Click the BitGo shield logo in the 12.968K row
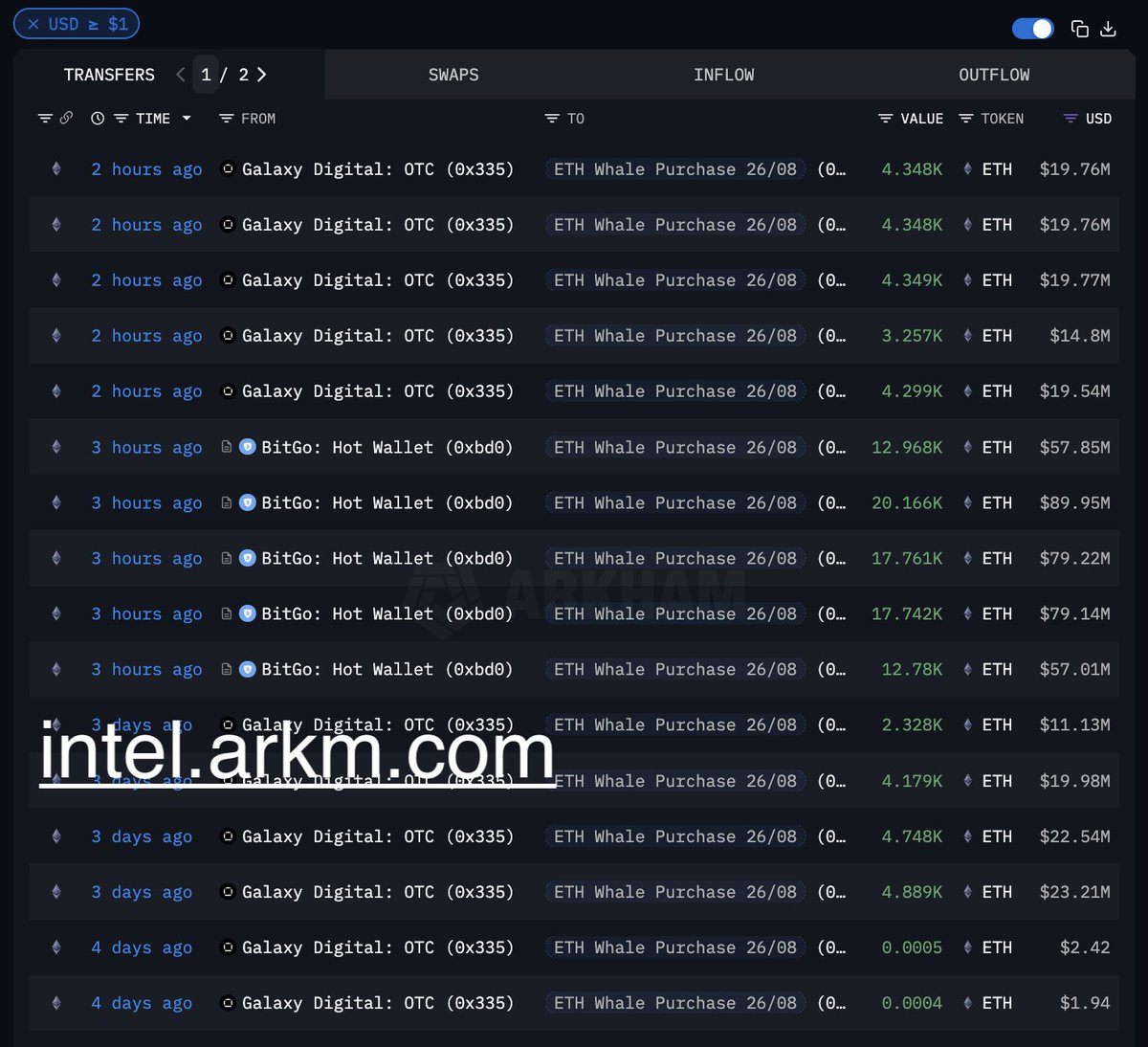The image size is (1148, 1047). coord(248,447)
